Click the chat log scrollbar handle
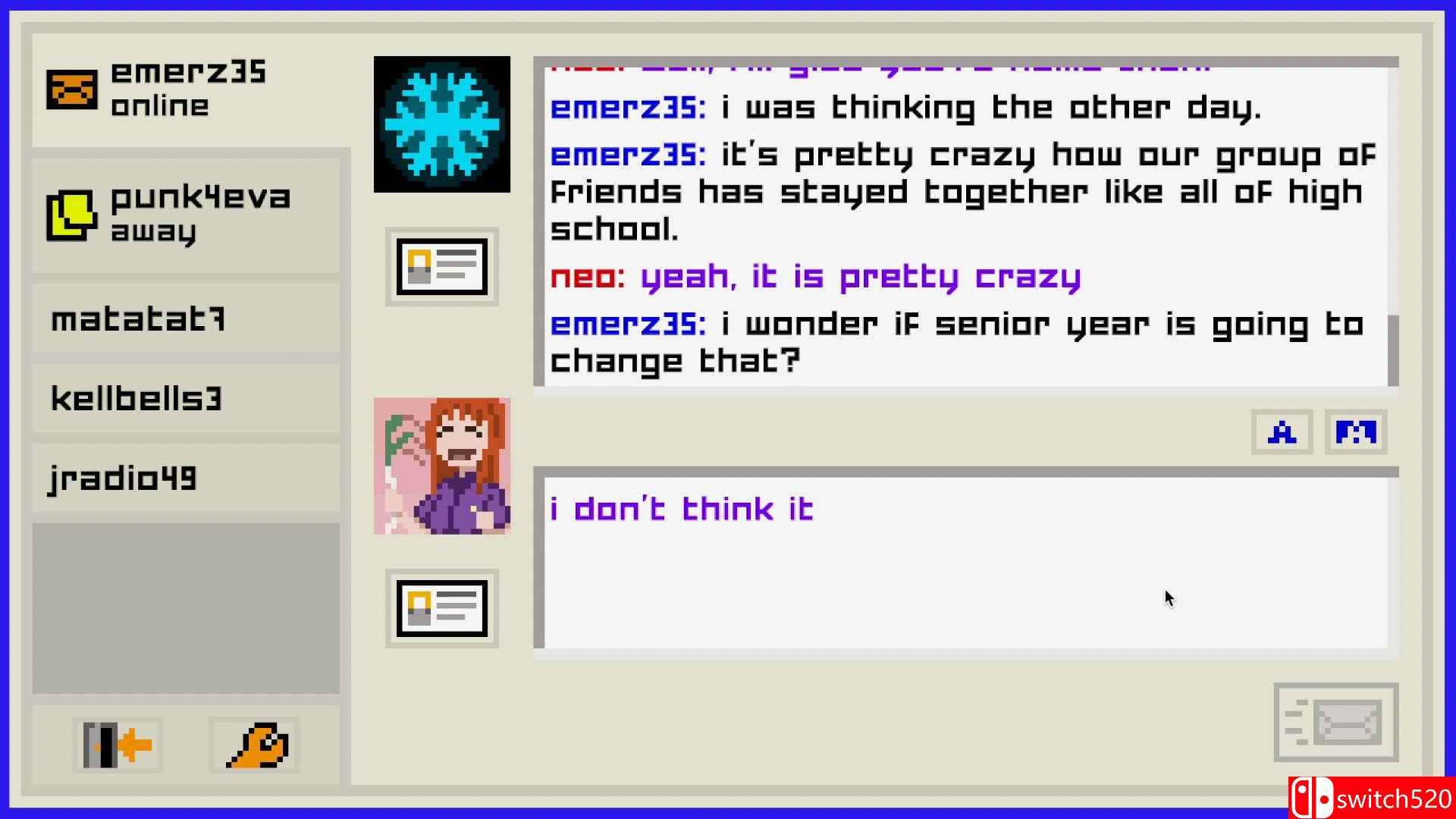The width and height of the screenshot is (1456, 819). click(1393, 350)
